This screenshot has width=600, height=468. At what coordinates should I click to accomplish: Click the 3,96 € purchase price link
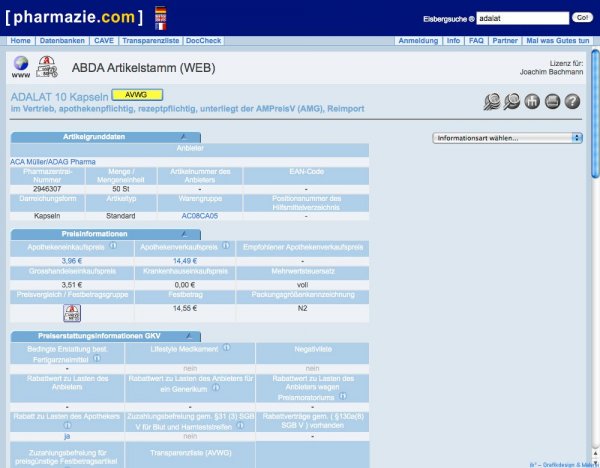coord(72,261)
